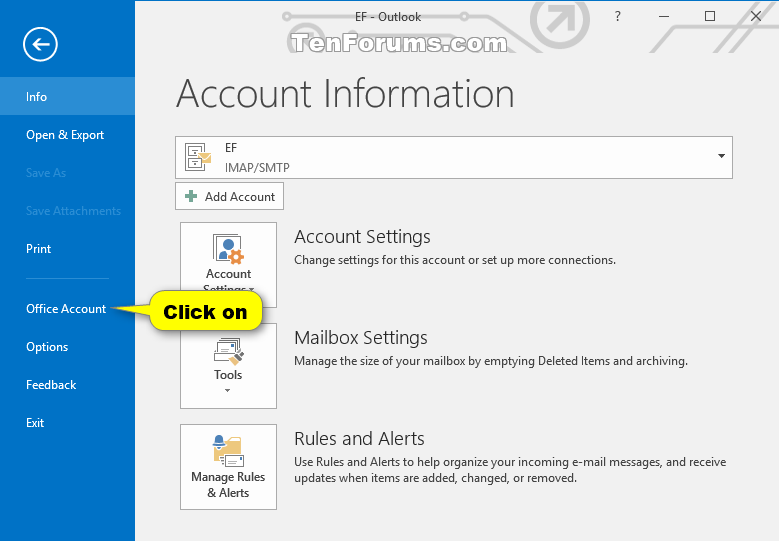Click the Mailbox Settings section title
The height and width of the screenshot is (541, 779).
(x=361, y=338)
